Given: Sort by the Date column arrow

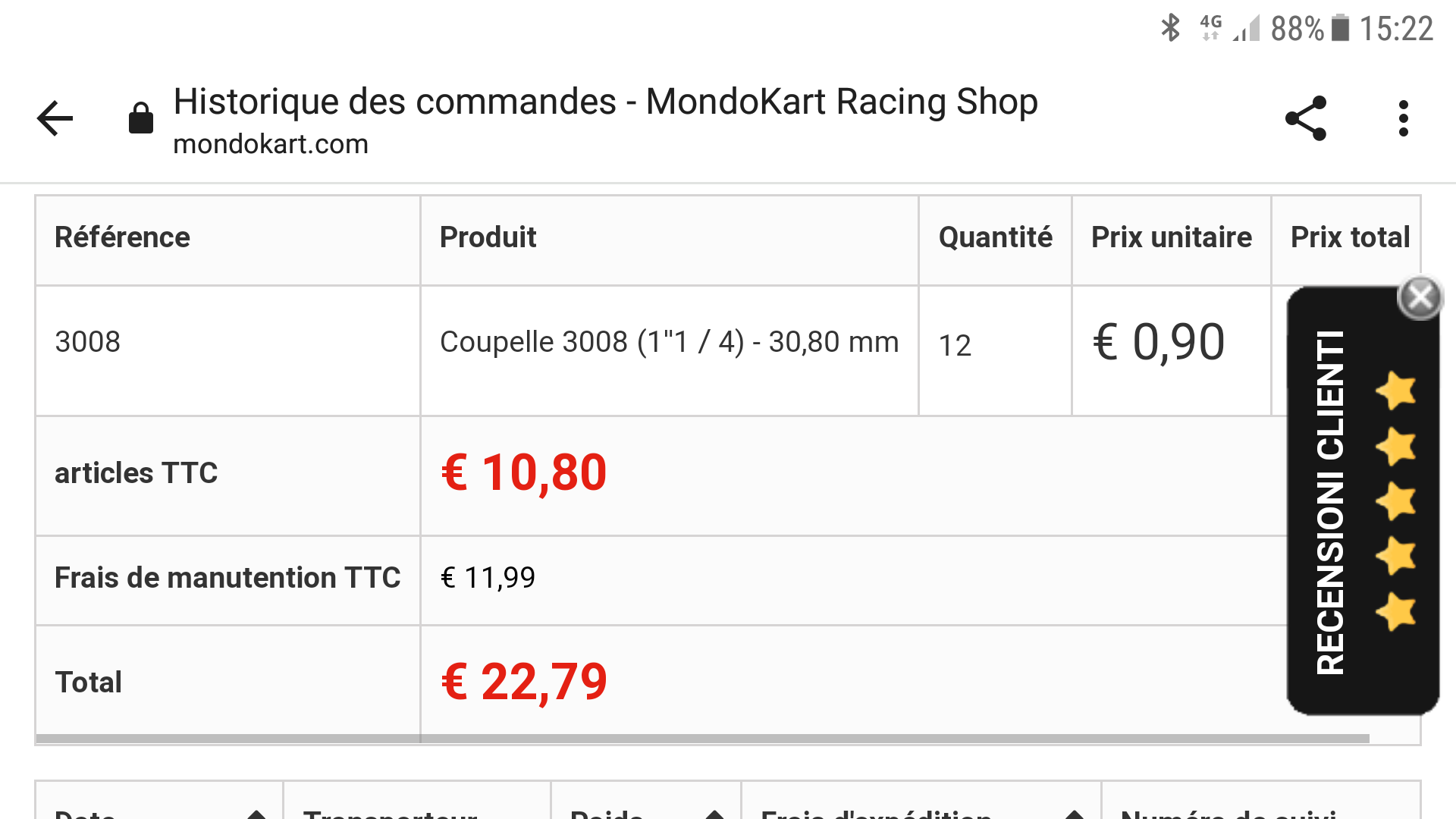Looking at the screenshot, I should point(256,814).
